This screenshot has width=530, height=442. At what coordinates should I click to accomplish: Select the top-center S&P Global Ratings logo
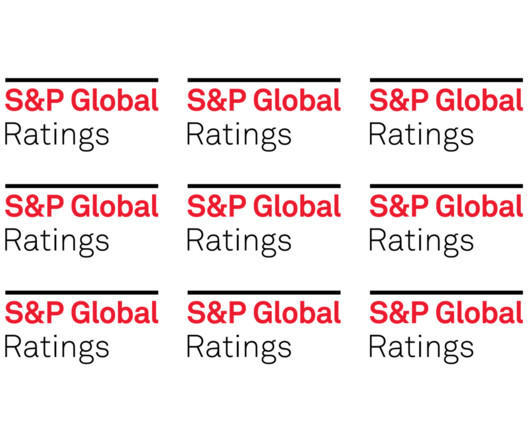coord(264,115)
